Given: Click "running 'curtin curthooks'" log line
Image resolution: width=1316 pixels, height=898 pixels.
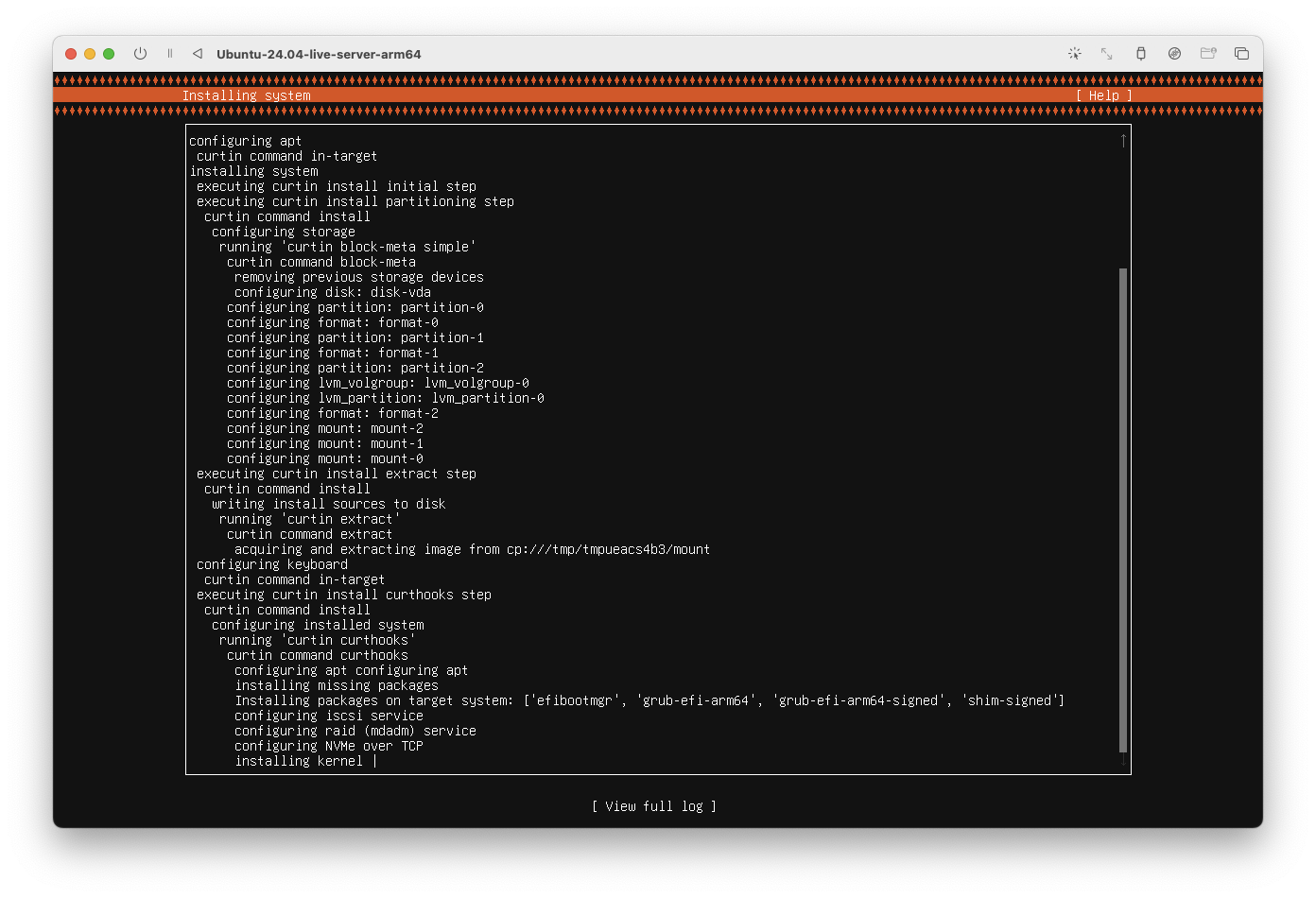Looking at the screenshot, I should click(x=318, y=640).
